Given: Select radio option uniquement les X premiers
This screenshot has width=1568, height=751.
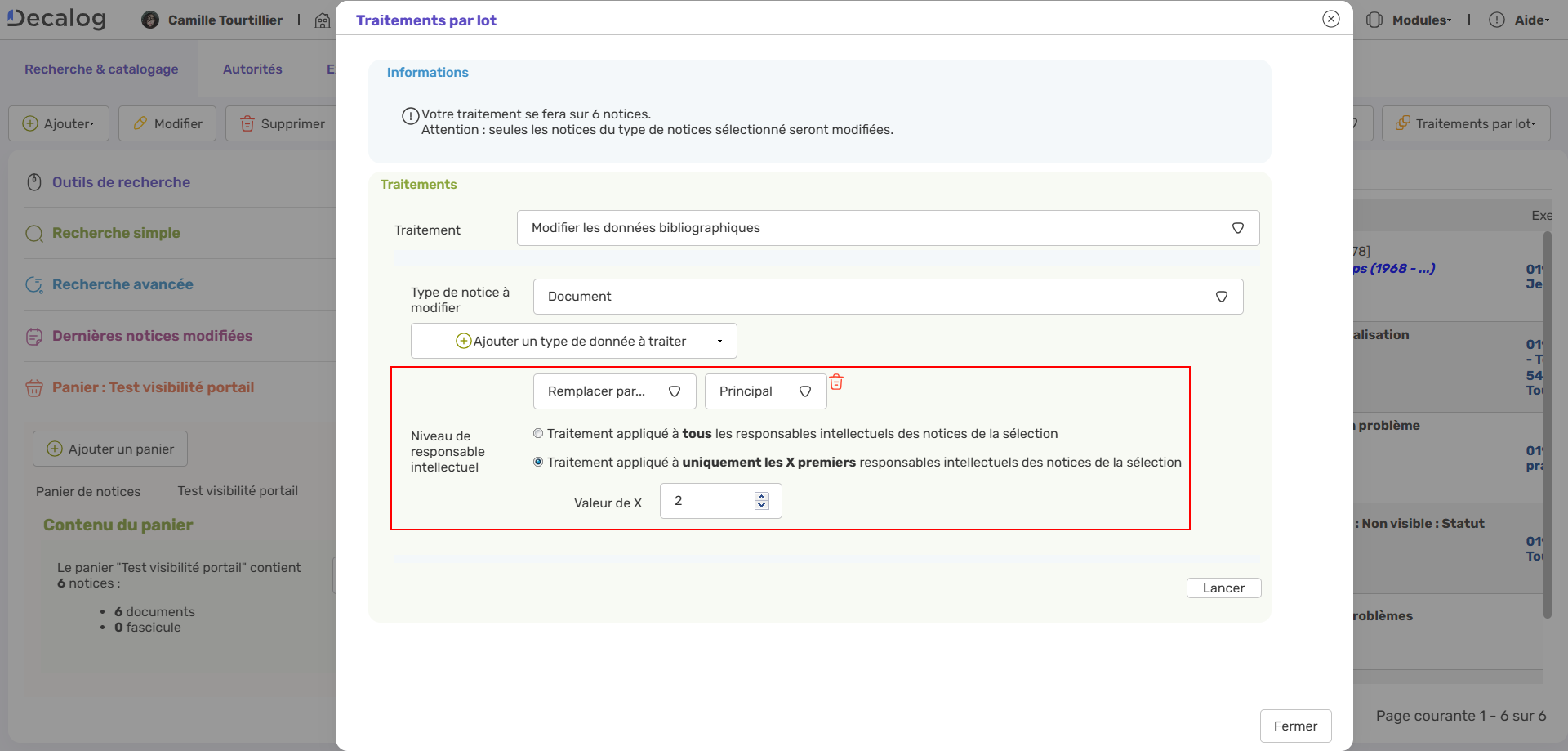Looking at the screenshot, I should pyautogui.click(x=538, y=462).
